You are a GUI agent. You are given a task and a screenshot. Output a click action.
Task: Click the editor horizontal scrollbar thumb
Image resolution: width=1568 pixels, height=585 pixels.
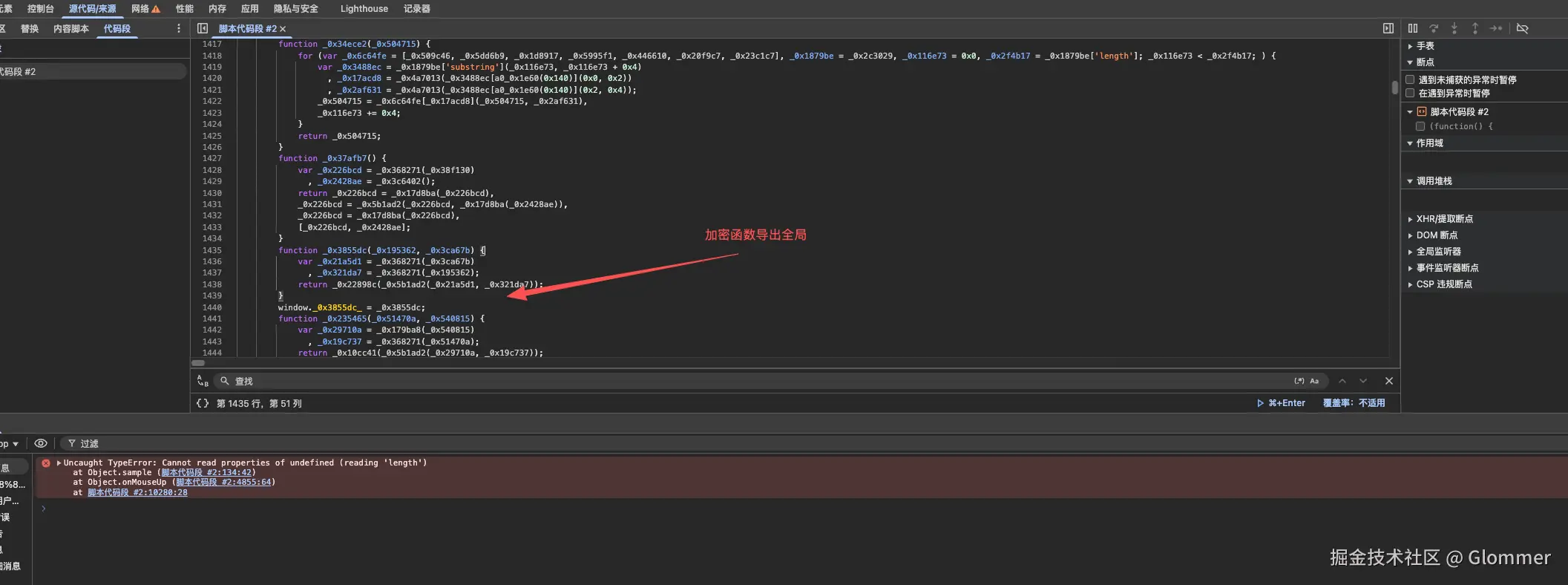point(198,363)
